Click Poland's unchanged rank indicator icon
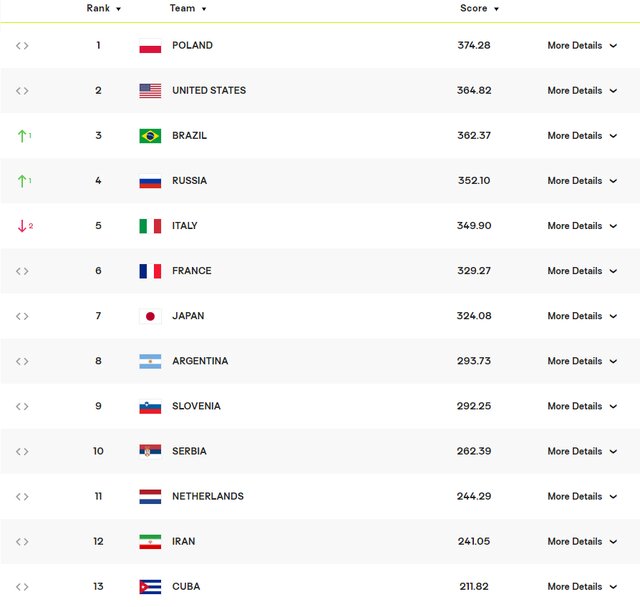640x607 pixels. (x=22, y=46)
